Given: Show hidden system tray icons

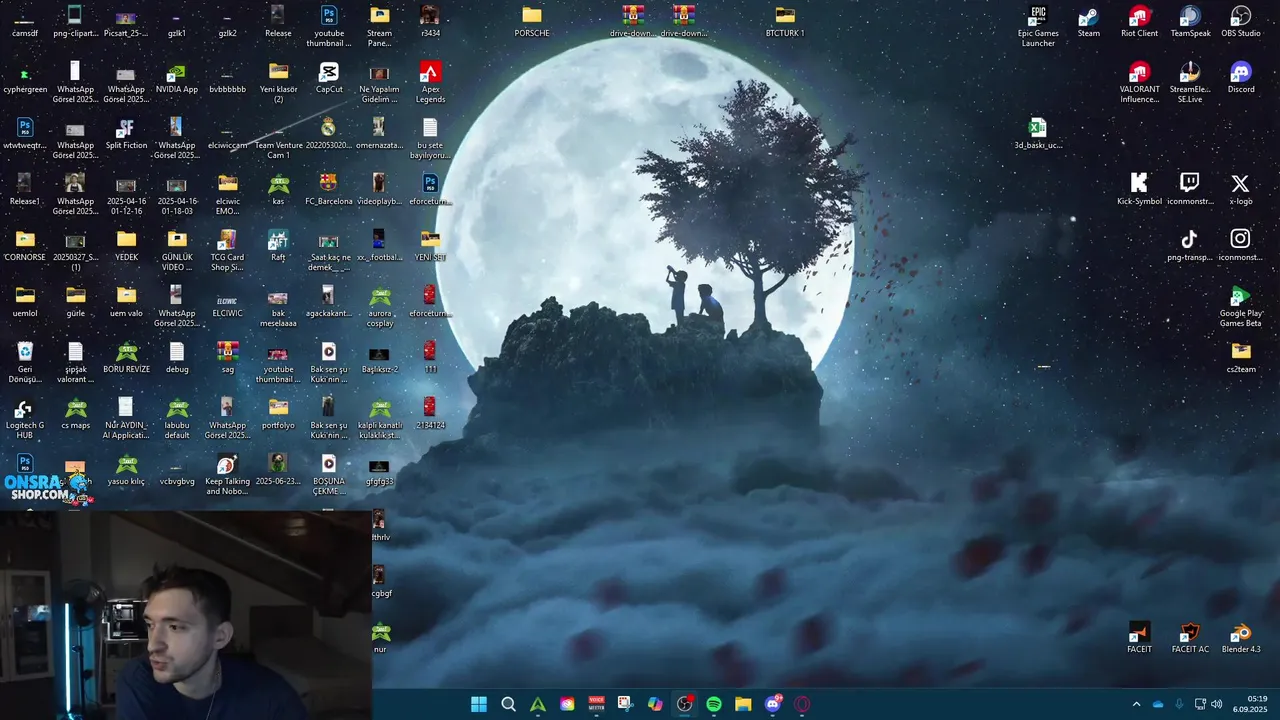Looking at the screenshot, I should point(1136,704).
